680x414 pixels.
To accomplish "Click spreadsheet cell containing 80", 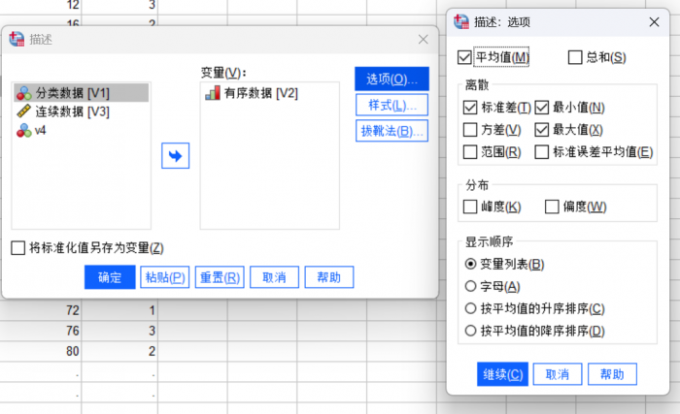I will (40, 351).
